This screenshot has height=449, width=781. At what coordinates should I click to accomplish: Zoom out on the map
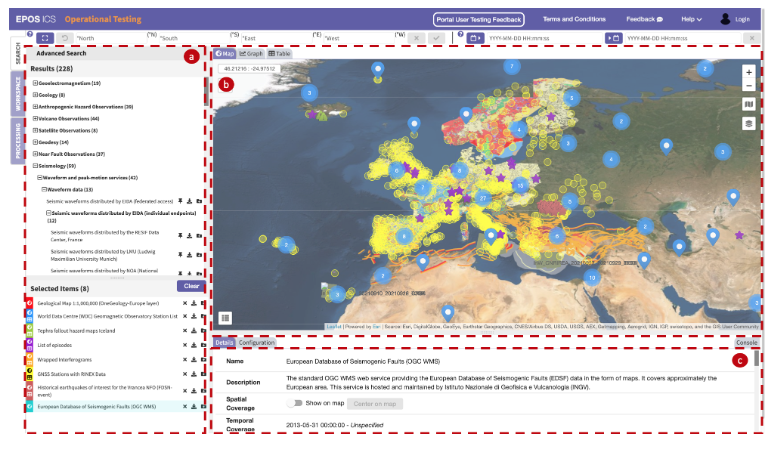click(x=748, y=86)
